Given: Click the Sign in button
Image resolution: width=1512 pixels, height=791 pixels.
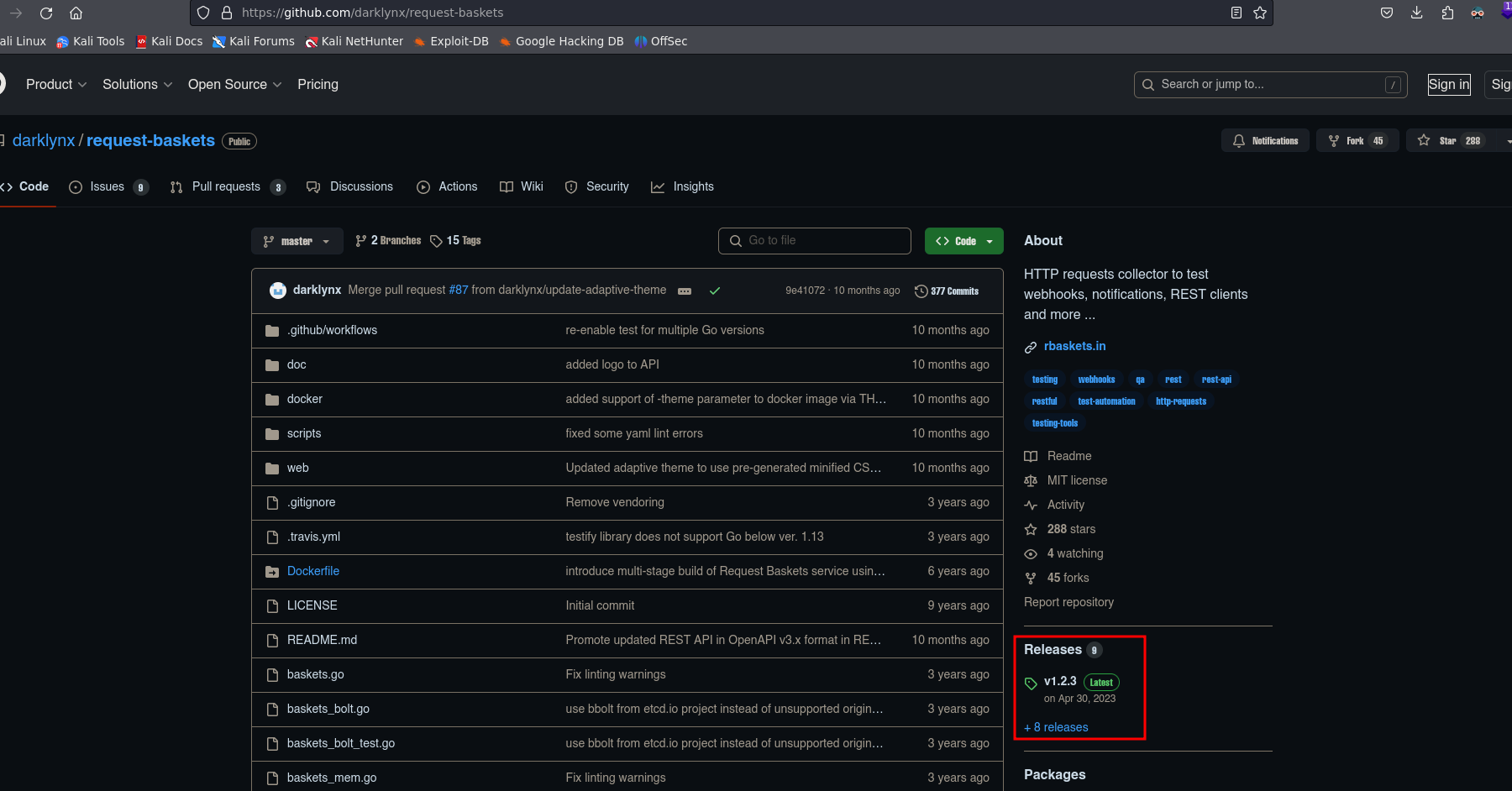Looking at the screenshot, I should point(1448,85).
